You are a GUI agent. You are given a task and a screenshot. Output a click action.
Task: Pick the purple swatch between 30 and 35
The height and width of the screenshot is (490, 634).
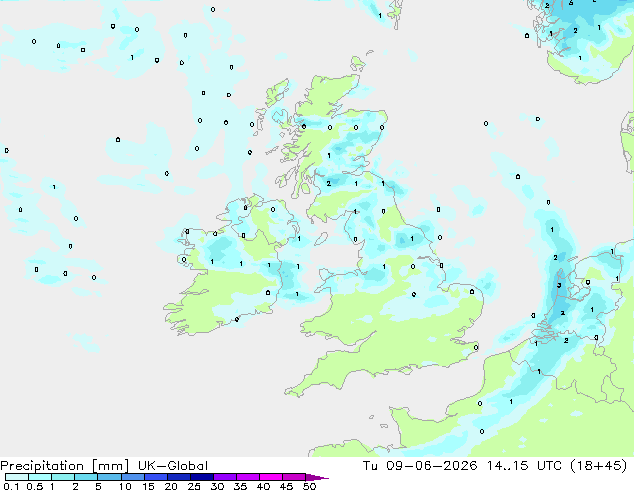pyautogui.click(x=225, y=477)
